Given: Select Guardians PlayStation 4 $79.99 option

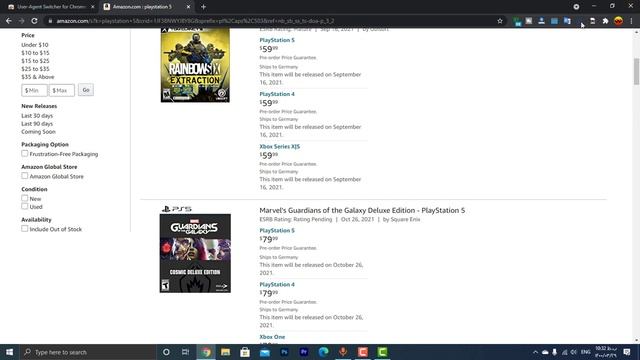Looking at the screenshot, I should tap(277, 284).
